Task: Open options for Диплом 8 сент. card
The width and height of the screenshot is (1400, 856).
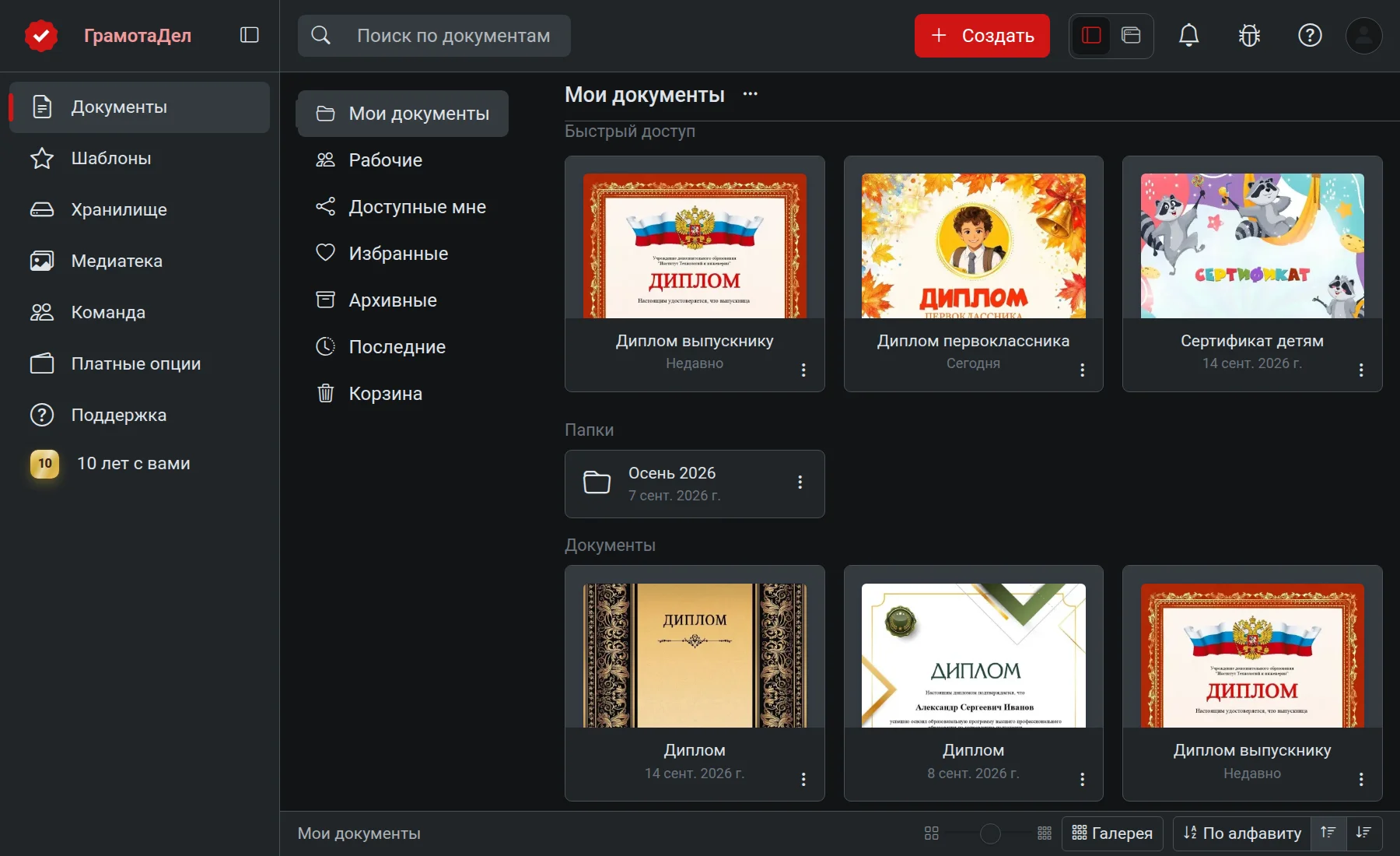Action: coord(1082,779)
